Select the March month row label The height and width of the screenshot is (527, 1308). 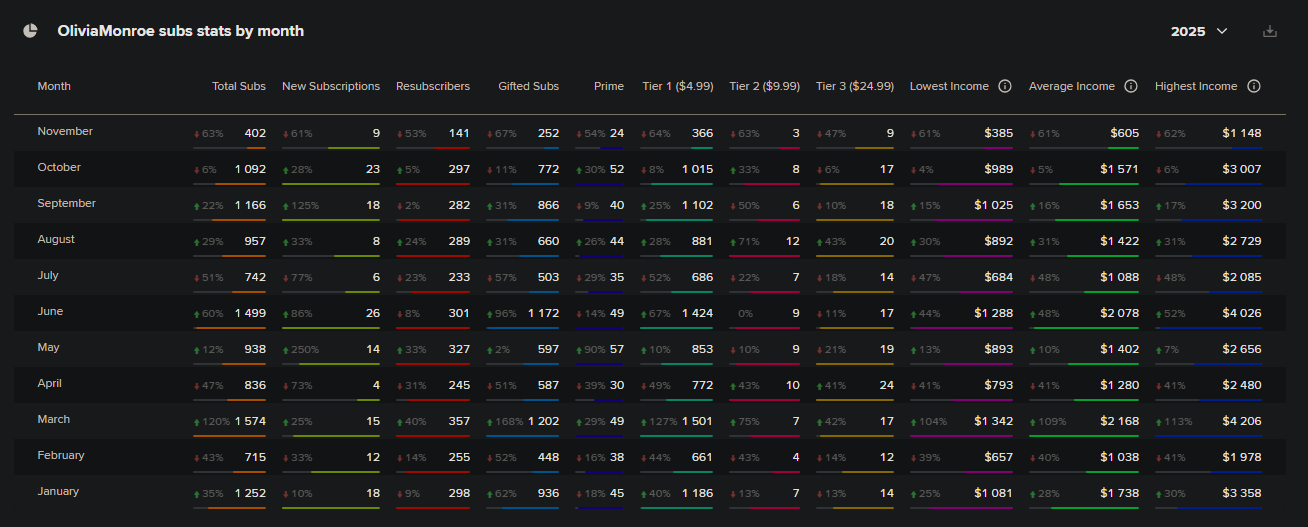(x=54, y=419)
